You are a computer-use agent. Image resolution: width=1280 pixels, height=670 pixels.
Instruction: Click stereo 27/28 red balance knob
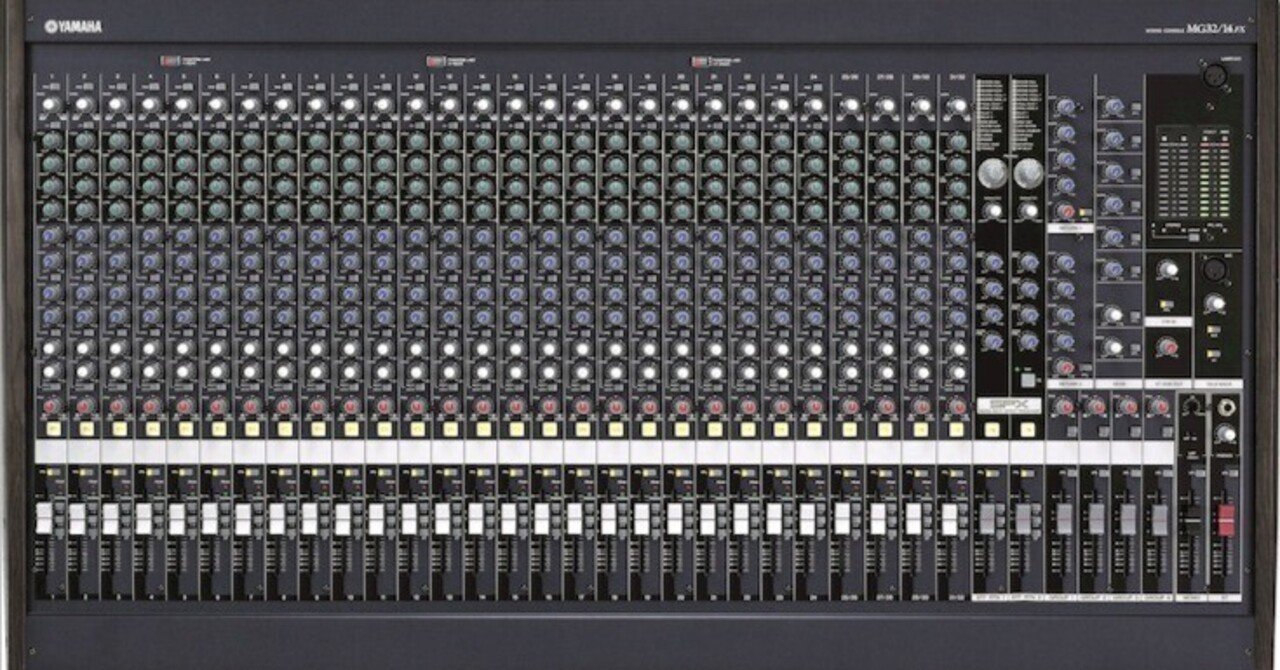885,406
